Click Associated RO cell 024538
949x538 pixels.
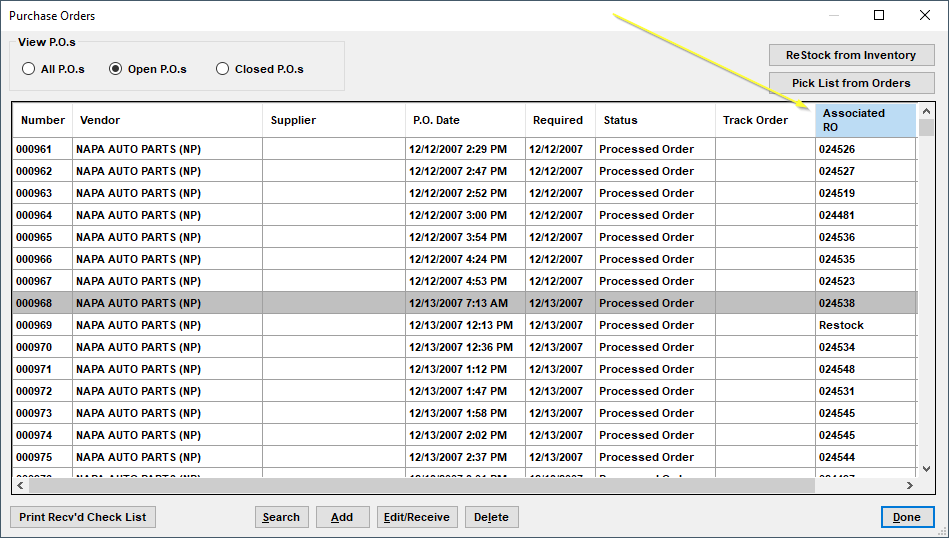pyautogui.click(x=865, y=303)
